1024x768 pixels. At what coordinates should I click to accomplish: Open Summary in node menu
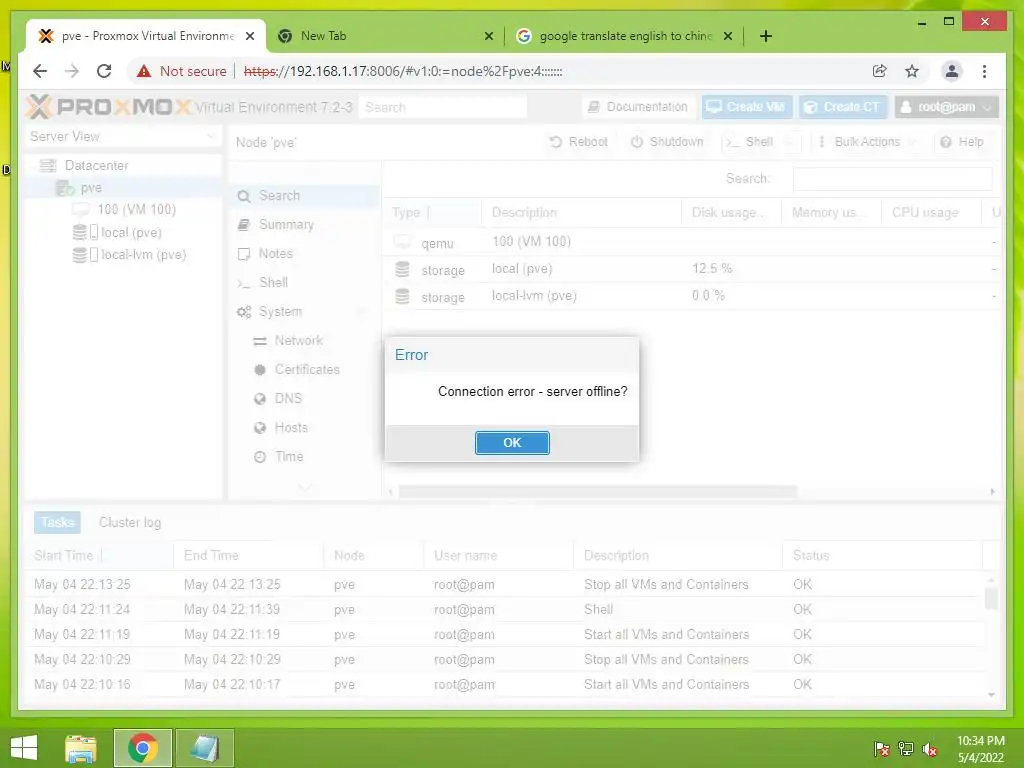tap(304, 225)
